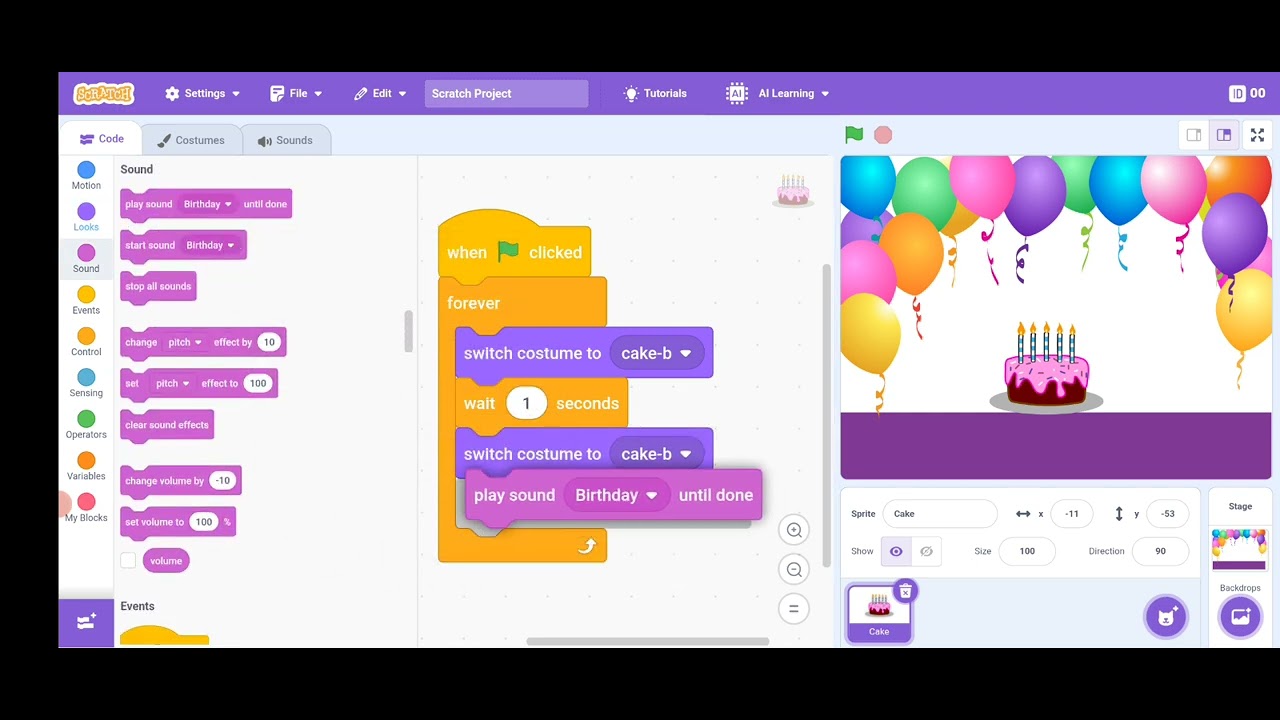Enter full screen stage mode
1280x720 pixels.
[x=1258, y=135]
